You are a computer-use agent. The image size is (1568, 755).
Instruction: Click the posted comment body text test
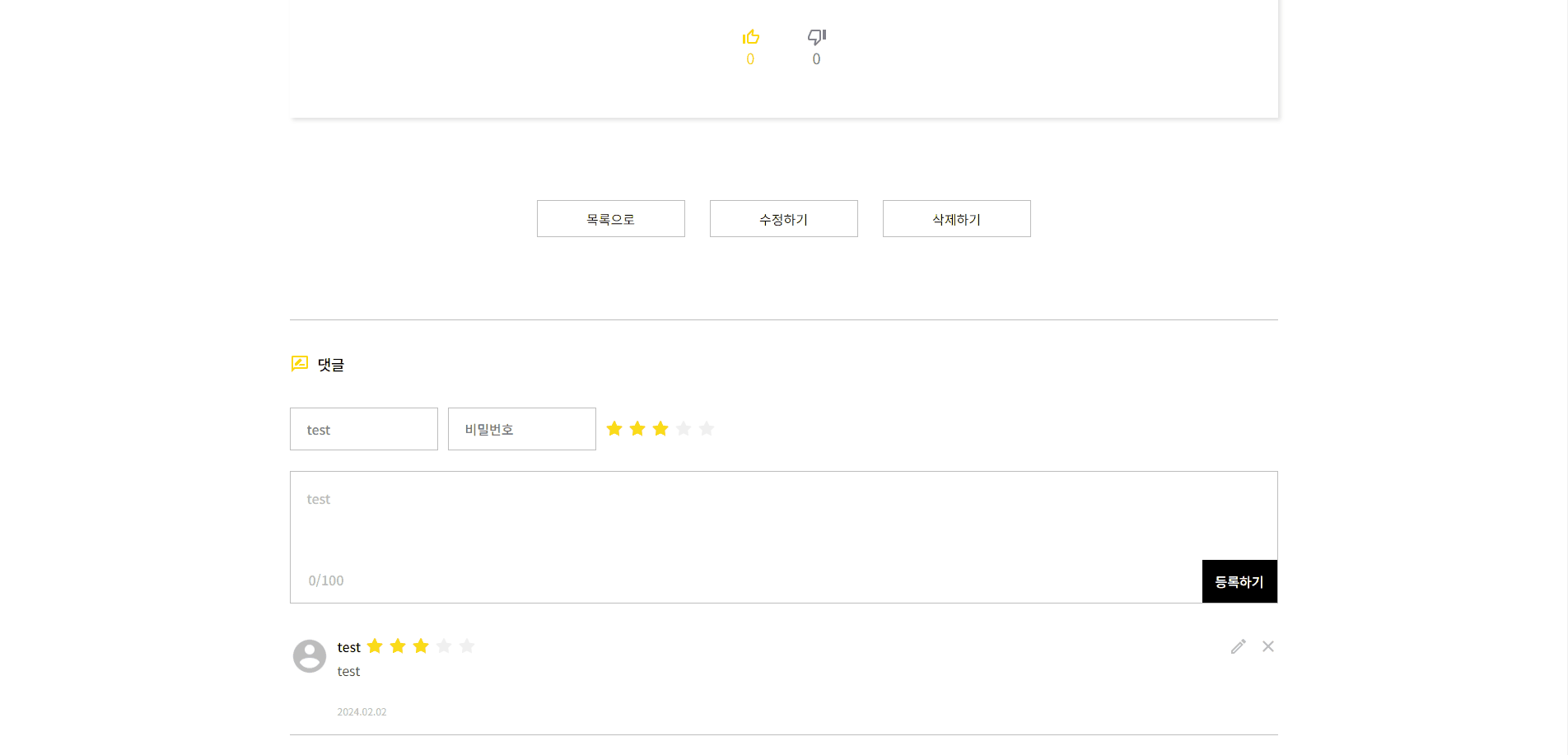[x=348, y=671]
